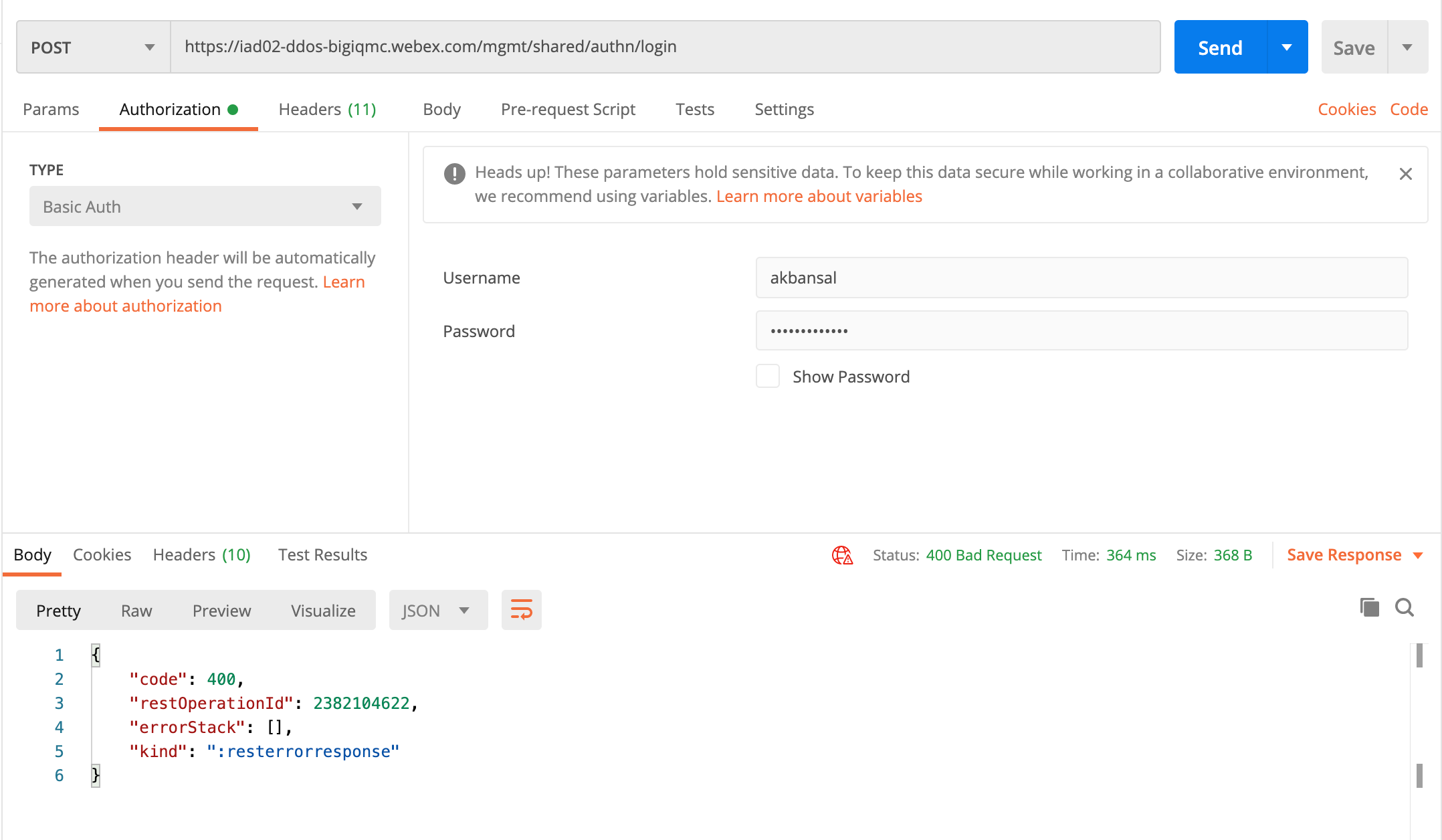Dismiss the Heads up sensitive data banner
The height and width of the screenshot is (840, 1442).
click(1405, 174)
